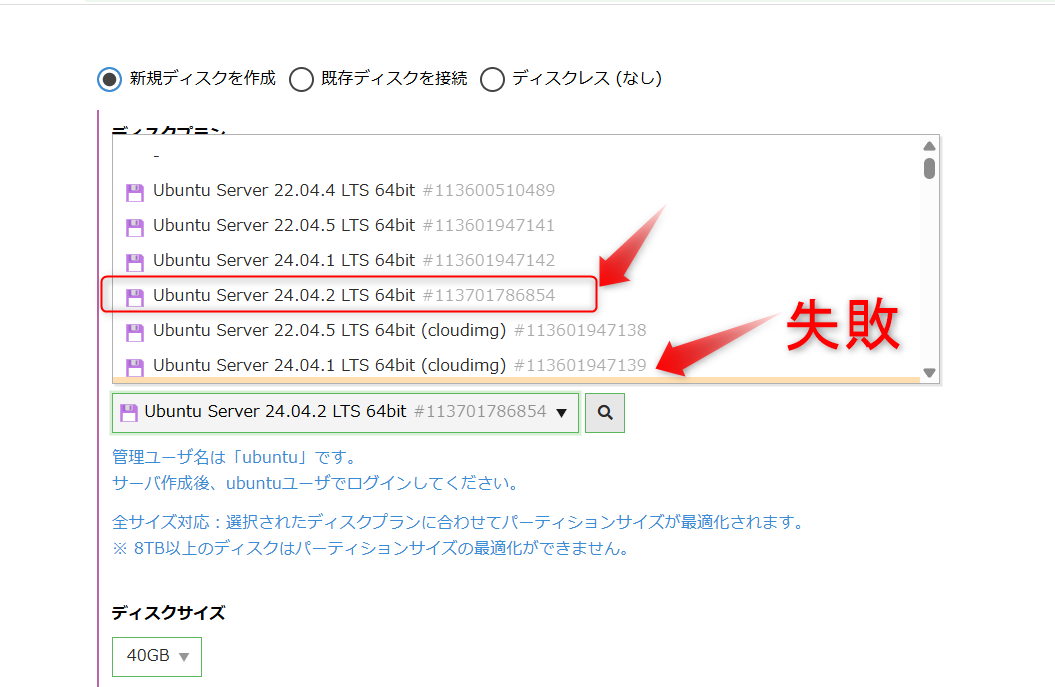Pick the blank '-' option in list
Viewport: 1055px width, 687px height.
pos(157,156)
